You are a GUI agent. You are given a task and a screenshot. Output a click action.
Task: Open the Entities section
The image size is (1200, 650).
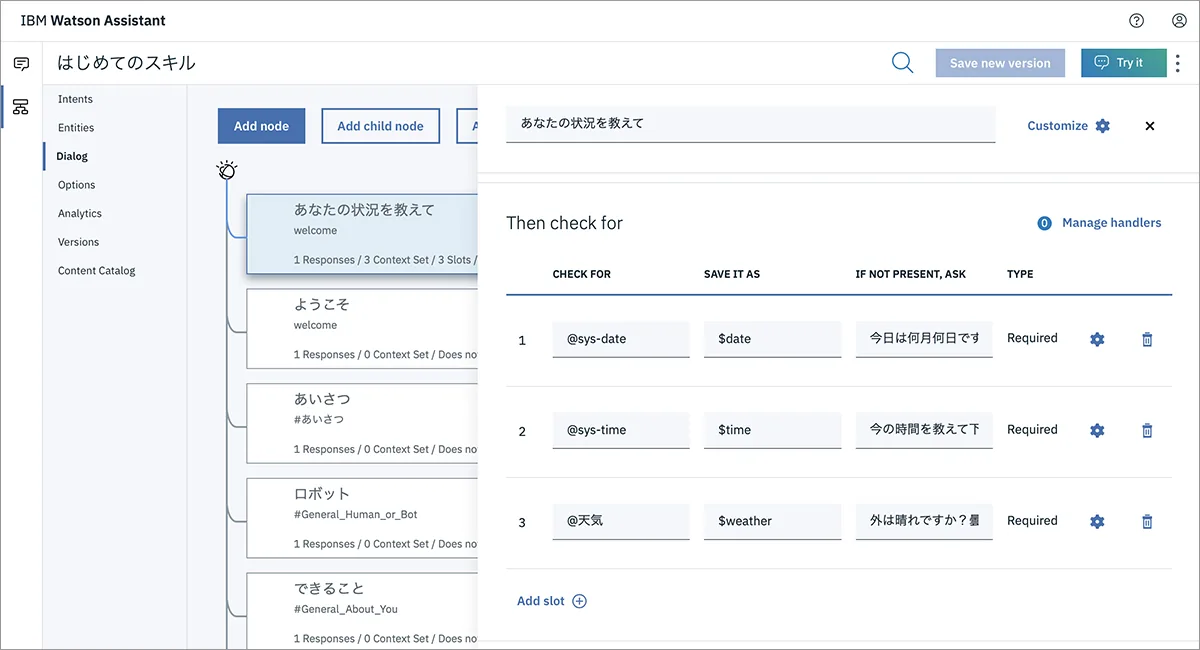pyautogui.click(x=76, y=127)
